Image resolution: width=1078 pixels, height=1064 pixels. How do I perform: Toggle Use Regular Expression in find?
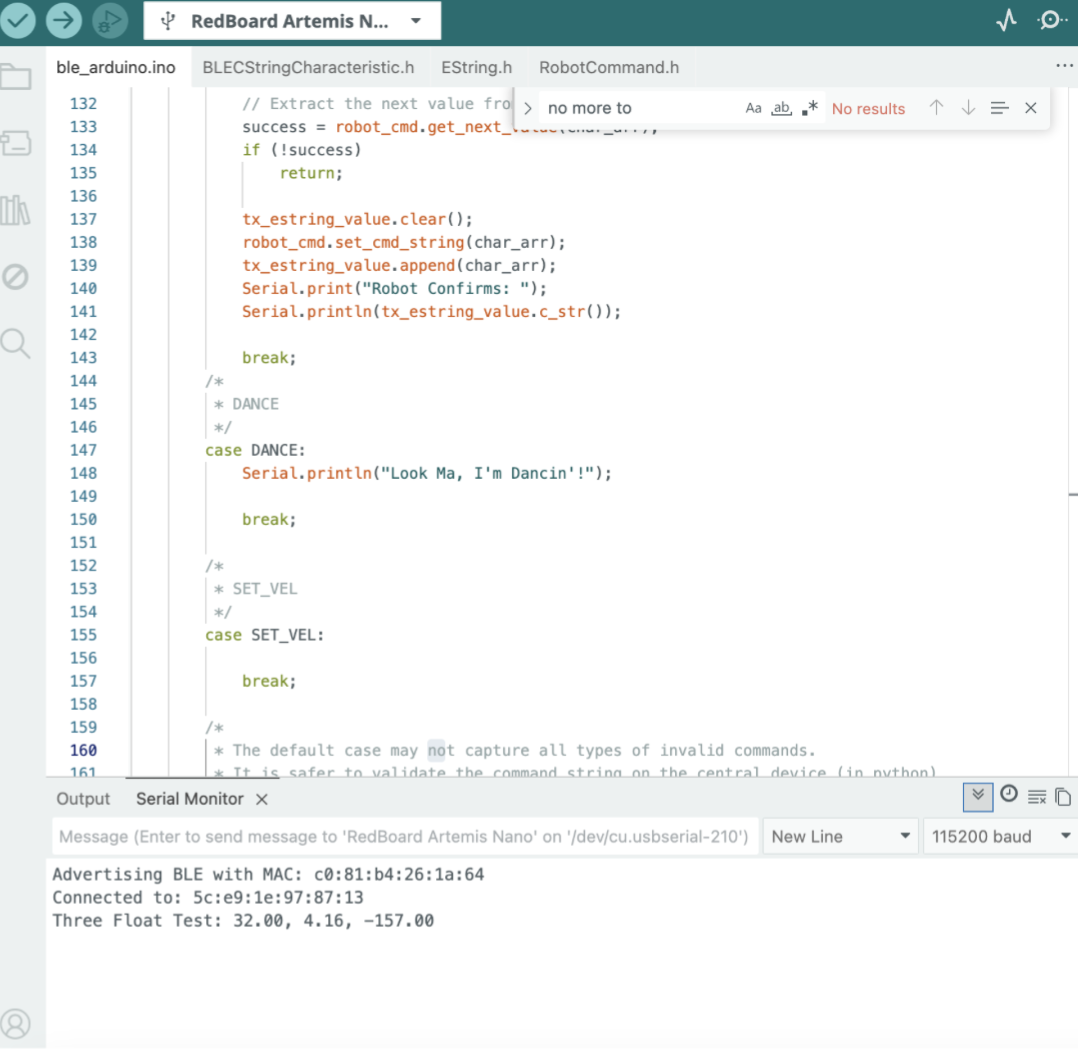[x=810, y=108]
